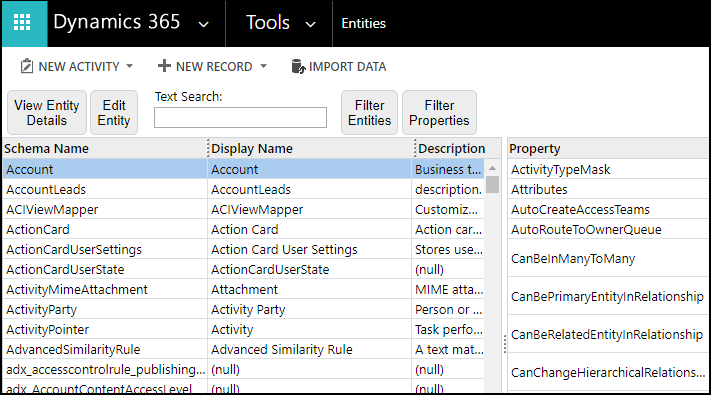Sort by the Description column header

tap(458, 148)
